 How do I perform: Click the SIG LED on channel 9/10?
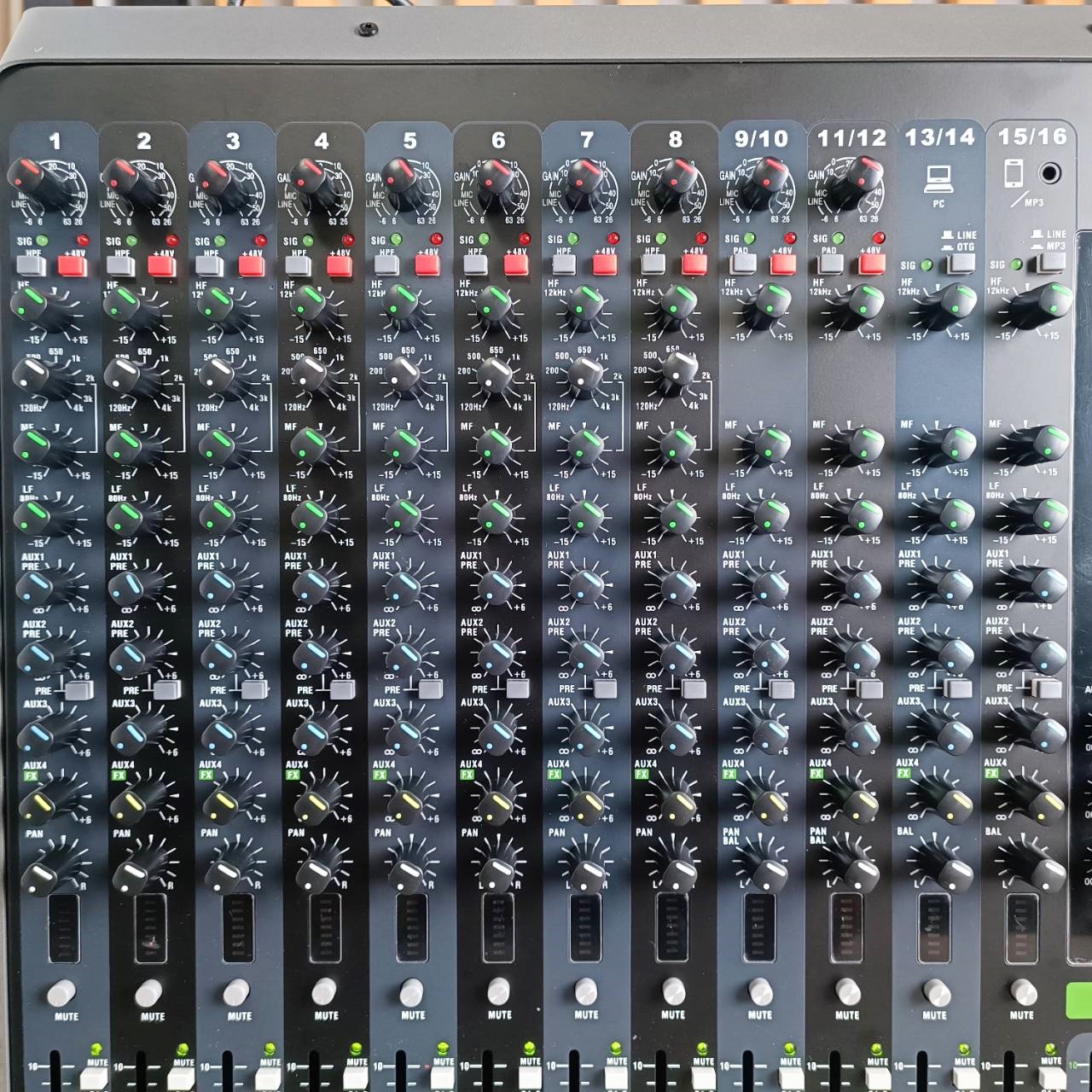click(x=751, y=240)
